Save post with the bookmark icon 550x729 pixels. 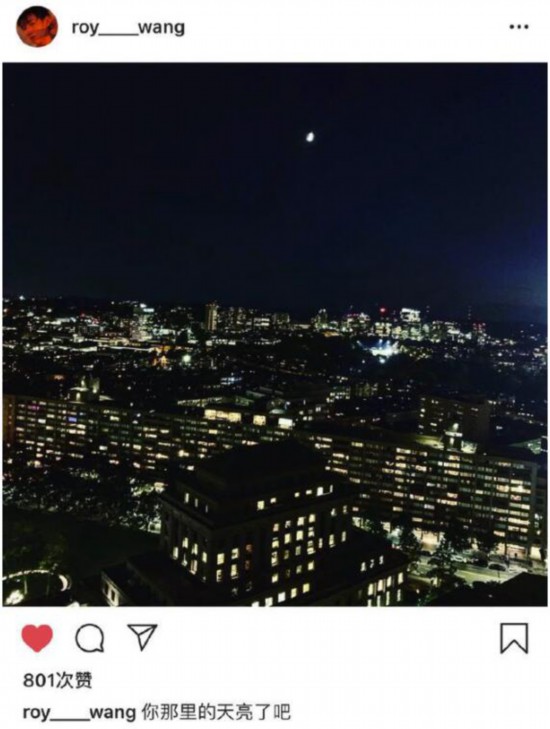(x=514, y=638)
